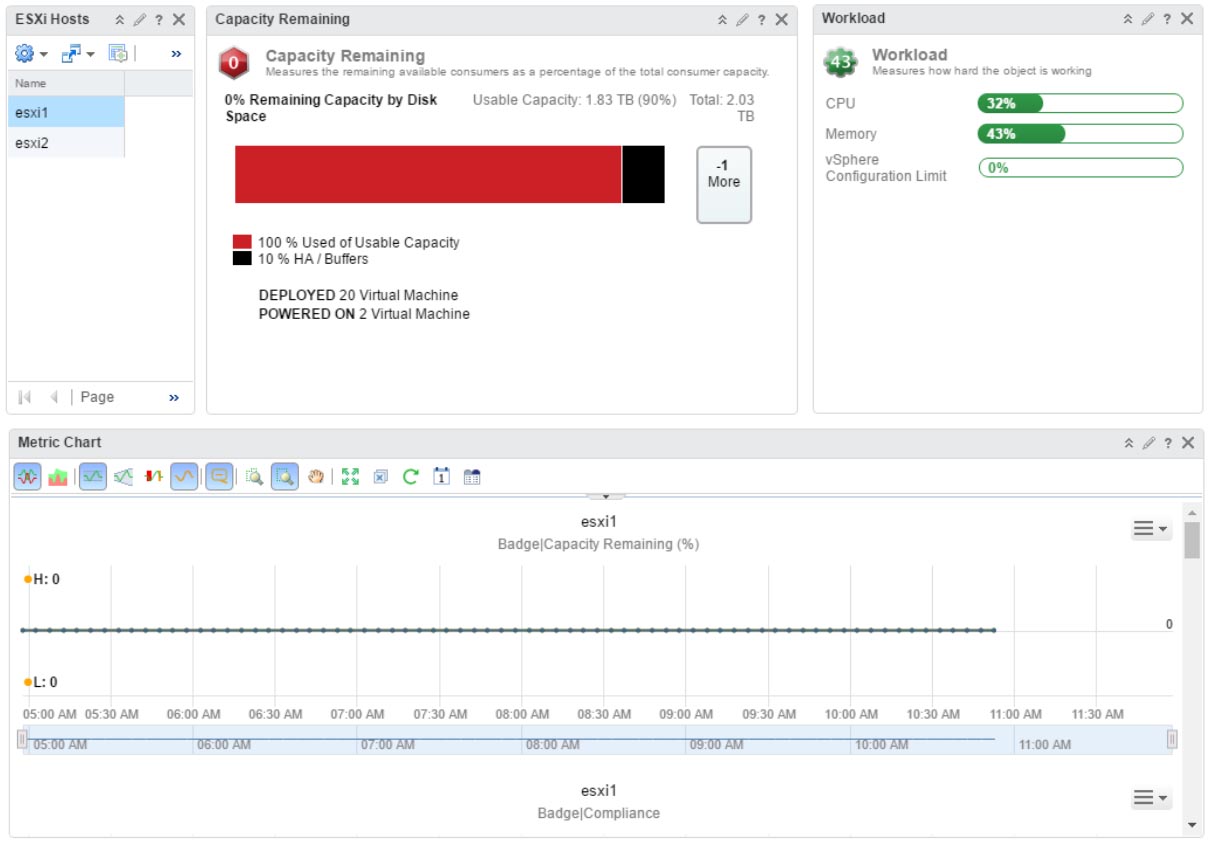Go to previous page in ESXi Hosts

[54, 397]
